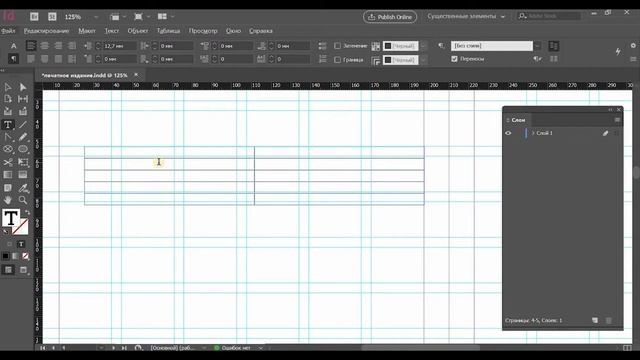Switch to character formatting controls (A)

click(x=13, y=46)
